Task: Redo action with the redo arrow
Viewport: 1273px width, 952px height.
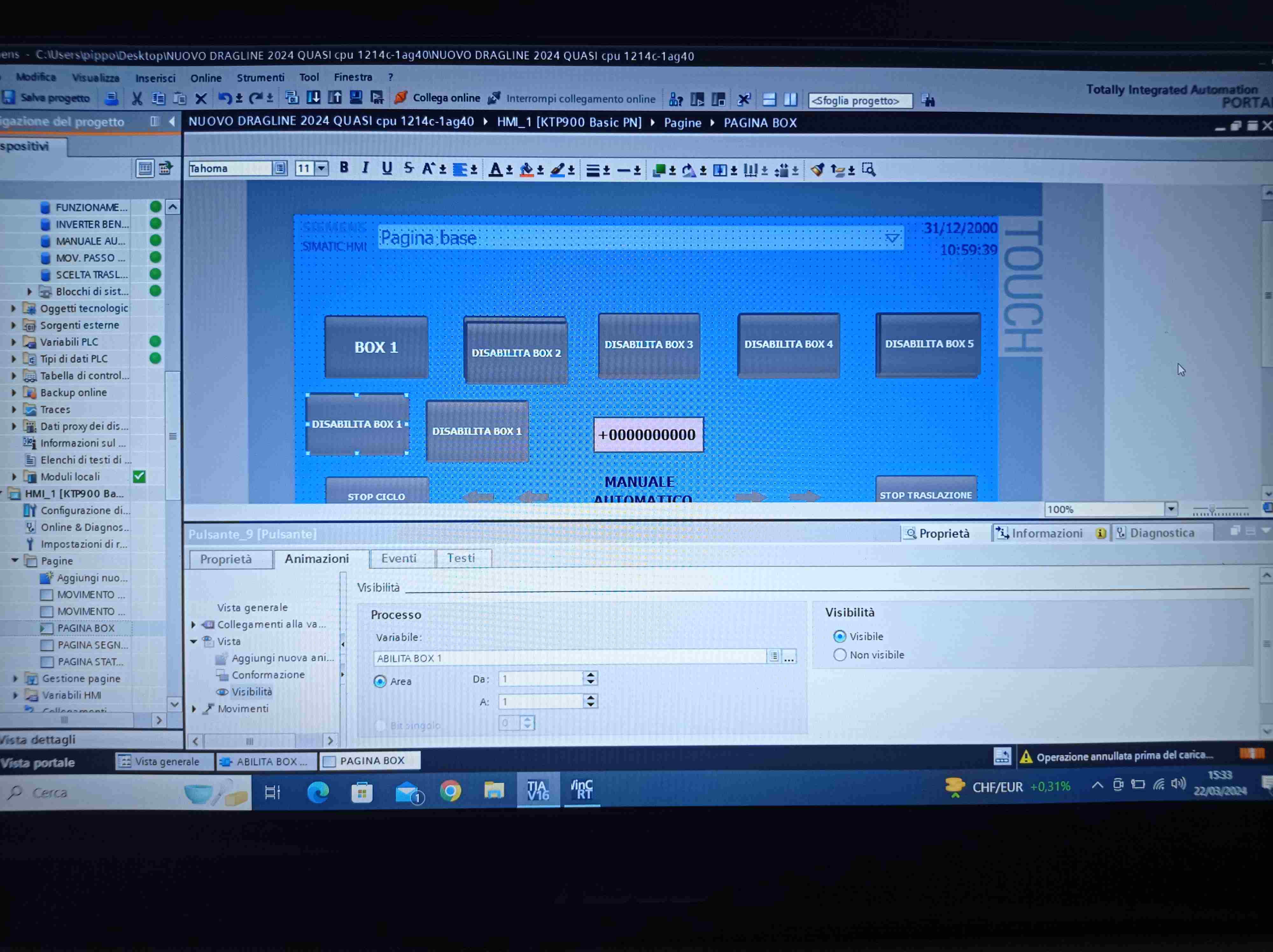Action: tap(255, 98)
